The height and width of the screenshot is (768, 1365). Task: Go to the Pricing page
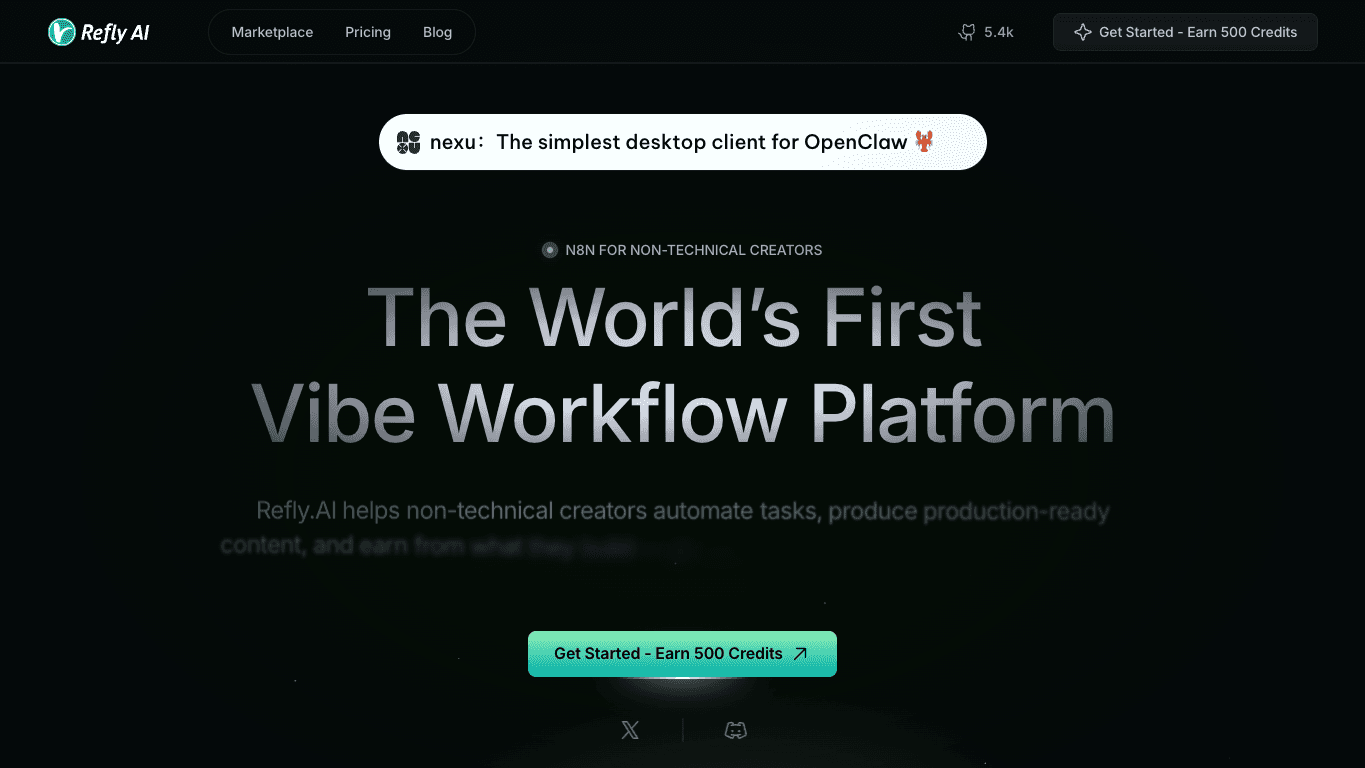368,32
